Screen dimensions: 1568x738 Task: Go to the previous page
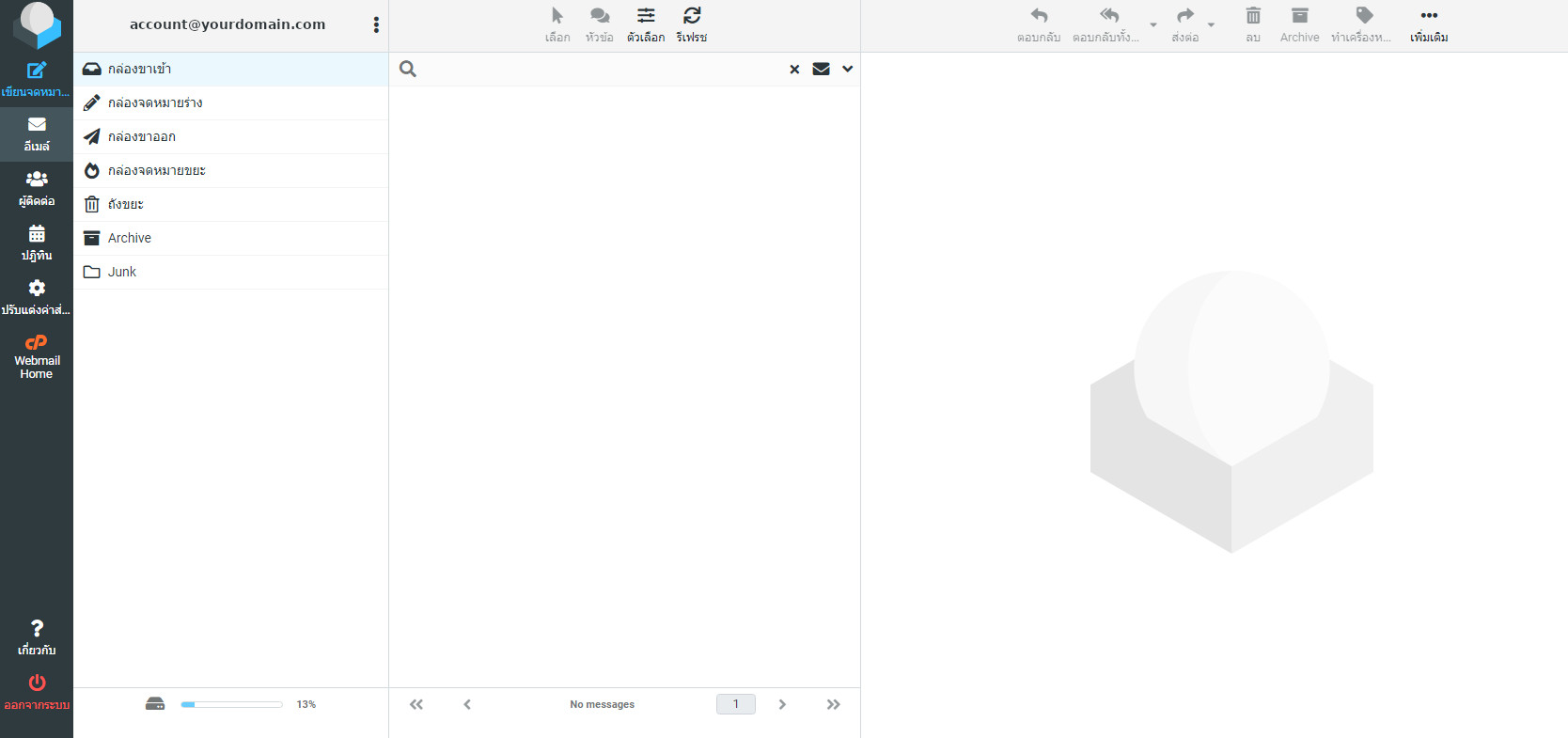pos(467,704)
